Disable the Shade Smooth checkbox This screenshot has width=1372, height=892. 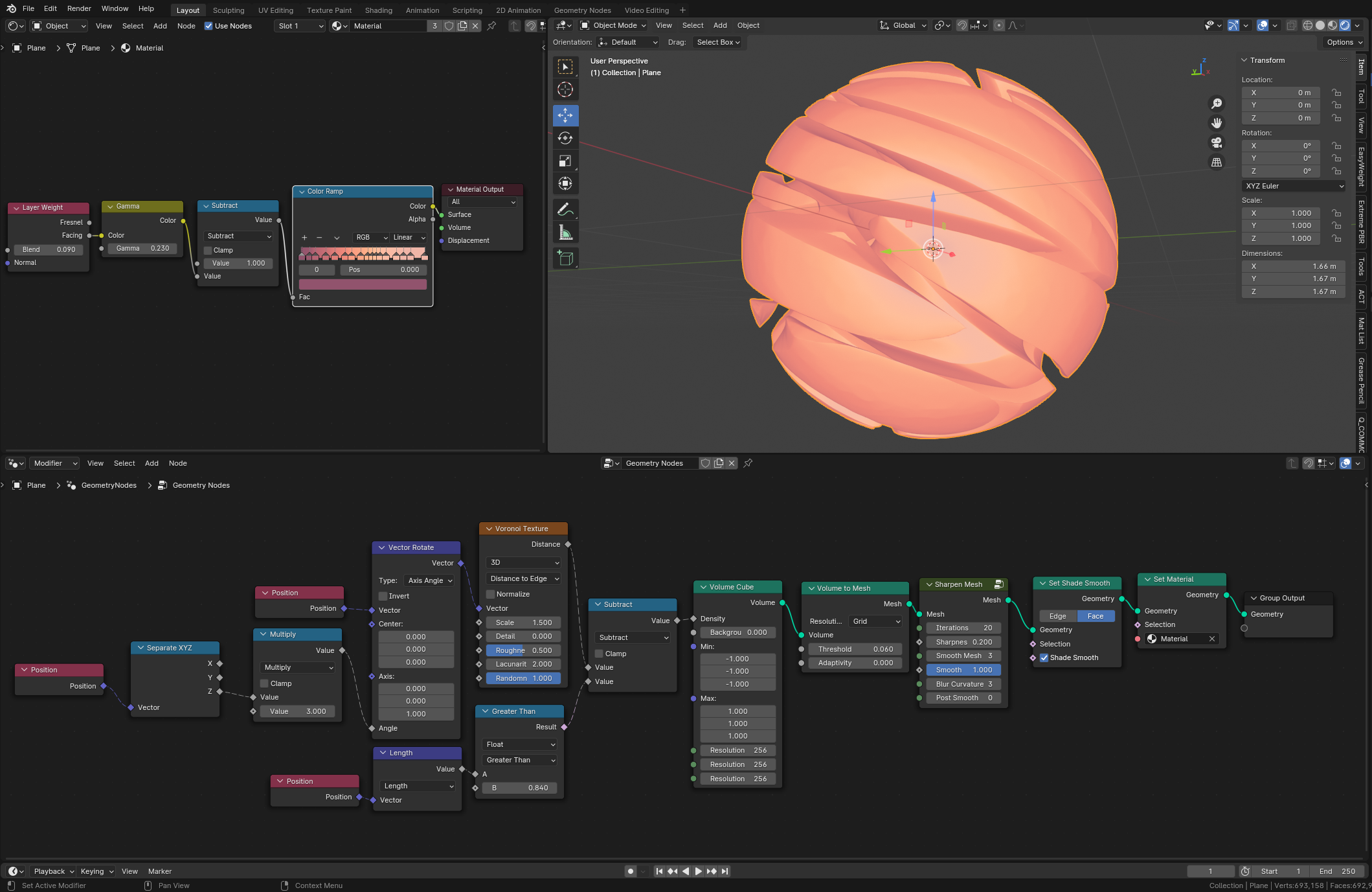click(x=1044, y=658)
